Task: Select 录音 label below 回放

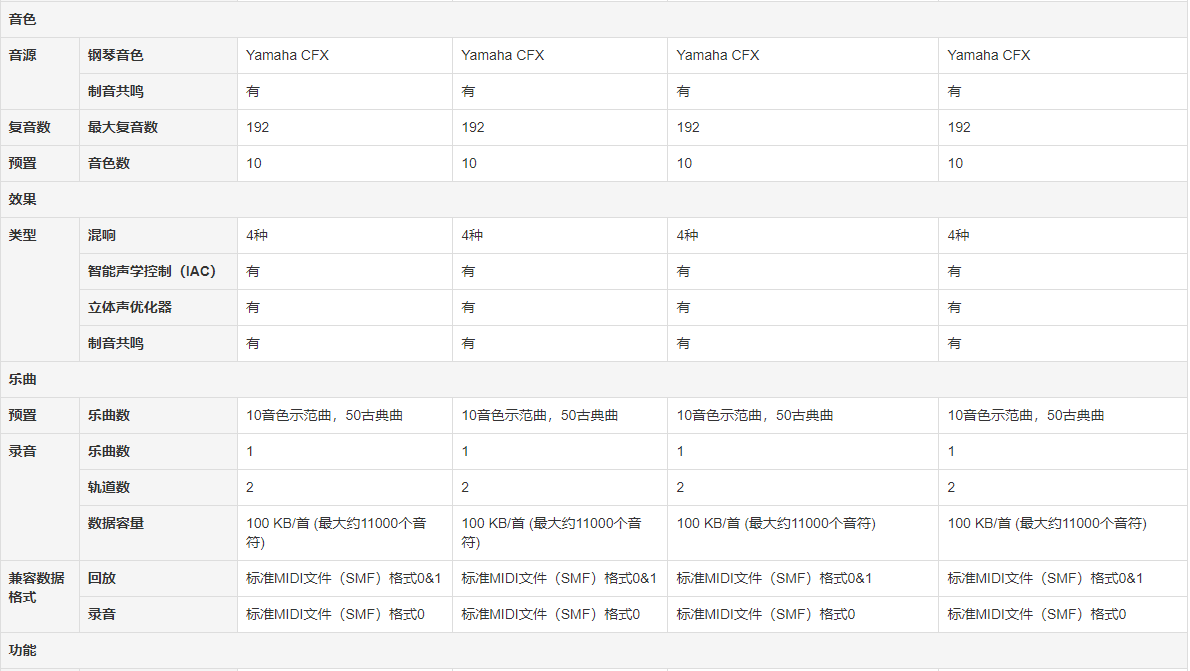Action: point(102,614)
